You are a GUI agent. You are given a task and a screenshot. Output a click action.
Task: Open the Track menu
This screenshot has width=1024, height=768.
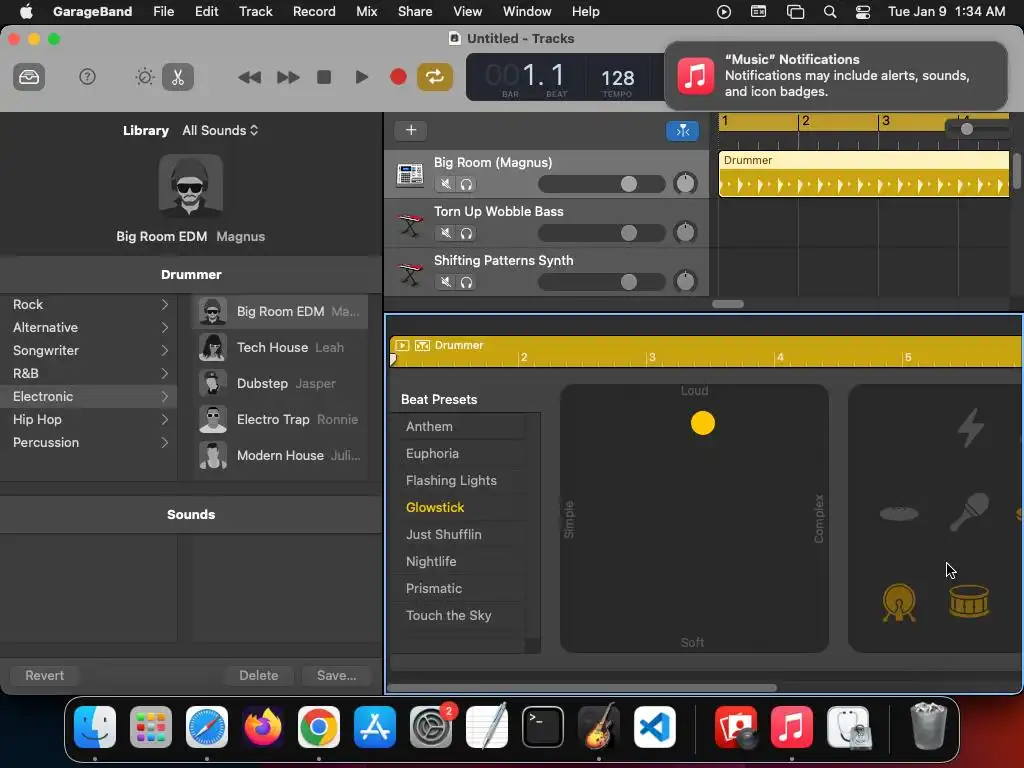coord(255,12)
